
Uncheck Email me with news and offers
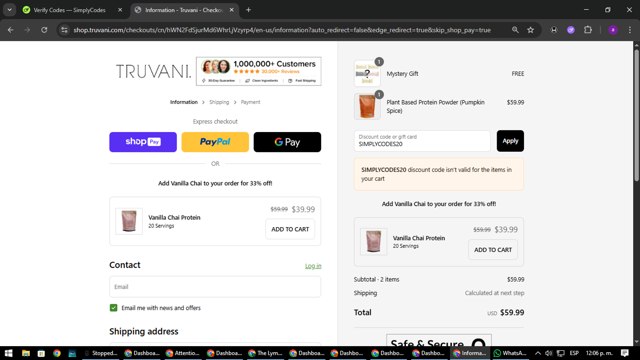click(x=113, y=308)
